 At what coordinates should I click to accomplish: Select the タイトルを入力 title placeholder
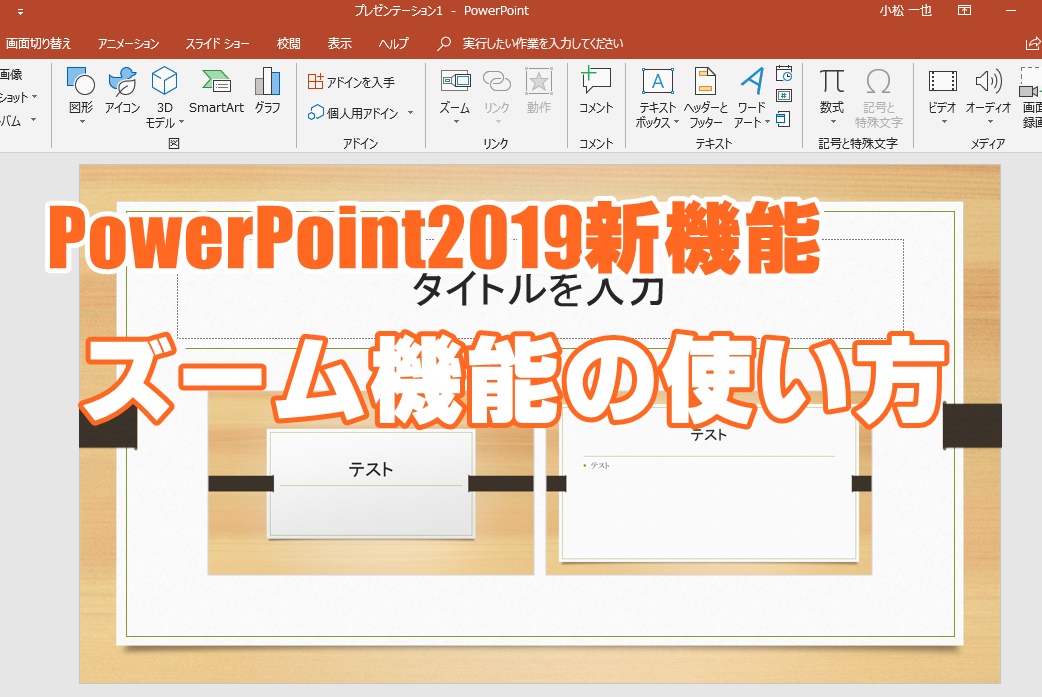(540, 289)
